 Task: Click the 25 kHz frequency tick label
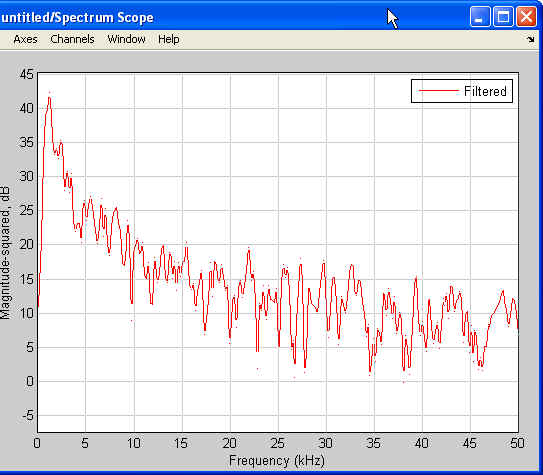(278, 443)
